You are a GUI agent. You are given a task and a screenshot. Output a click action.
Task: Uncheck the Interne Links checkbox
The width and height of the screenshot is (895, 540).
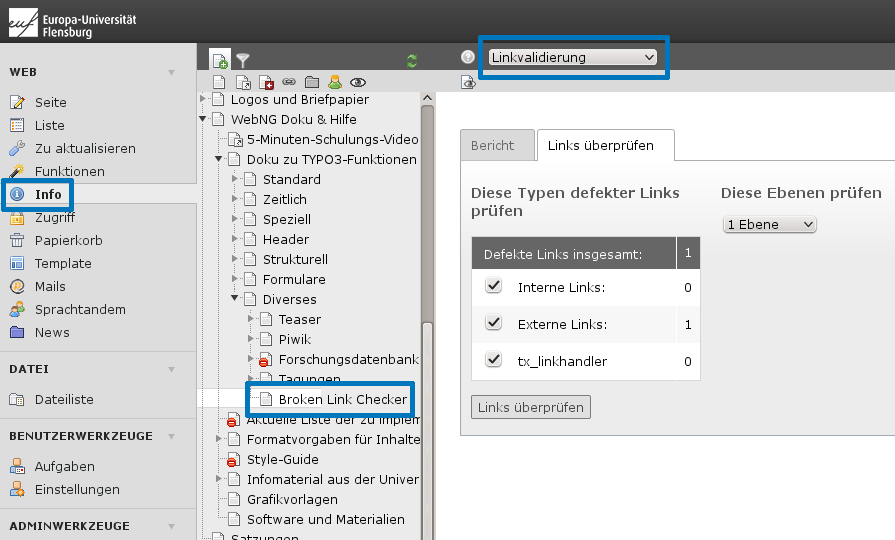(493, 287)
